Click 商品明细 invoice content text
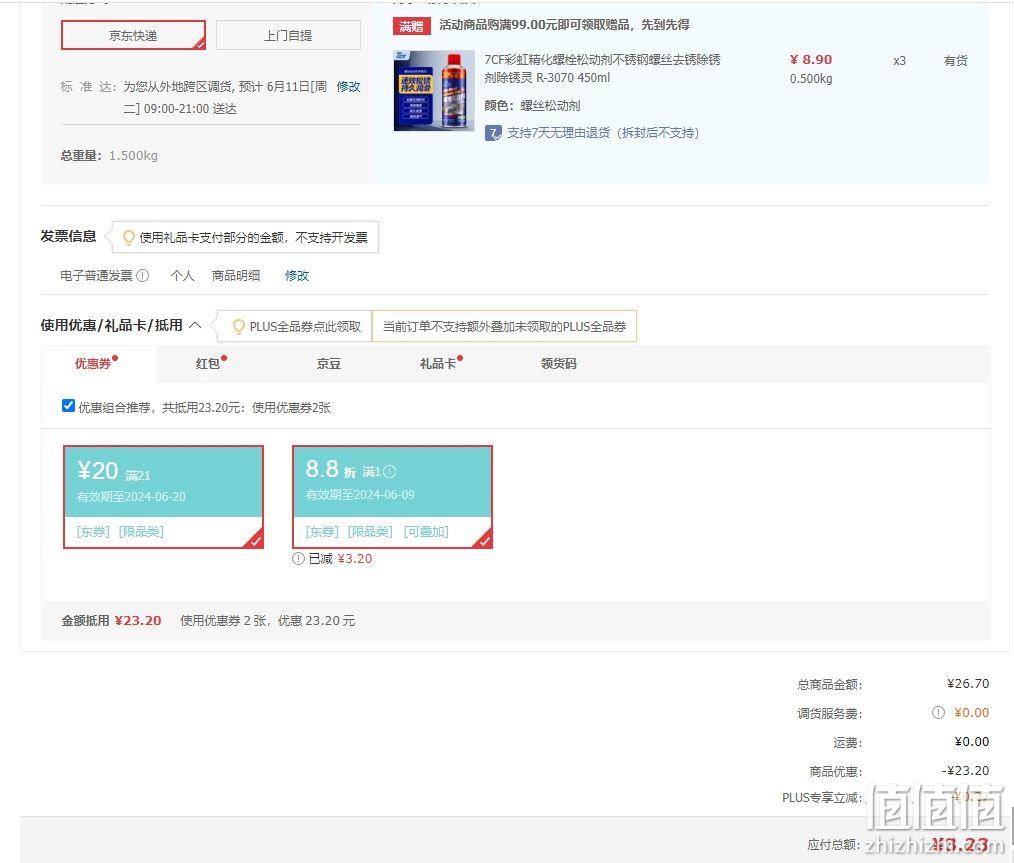 [x=236, y=275]
